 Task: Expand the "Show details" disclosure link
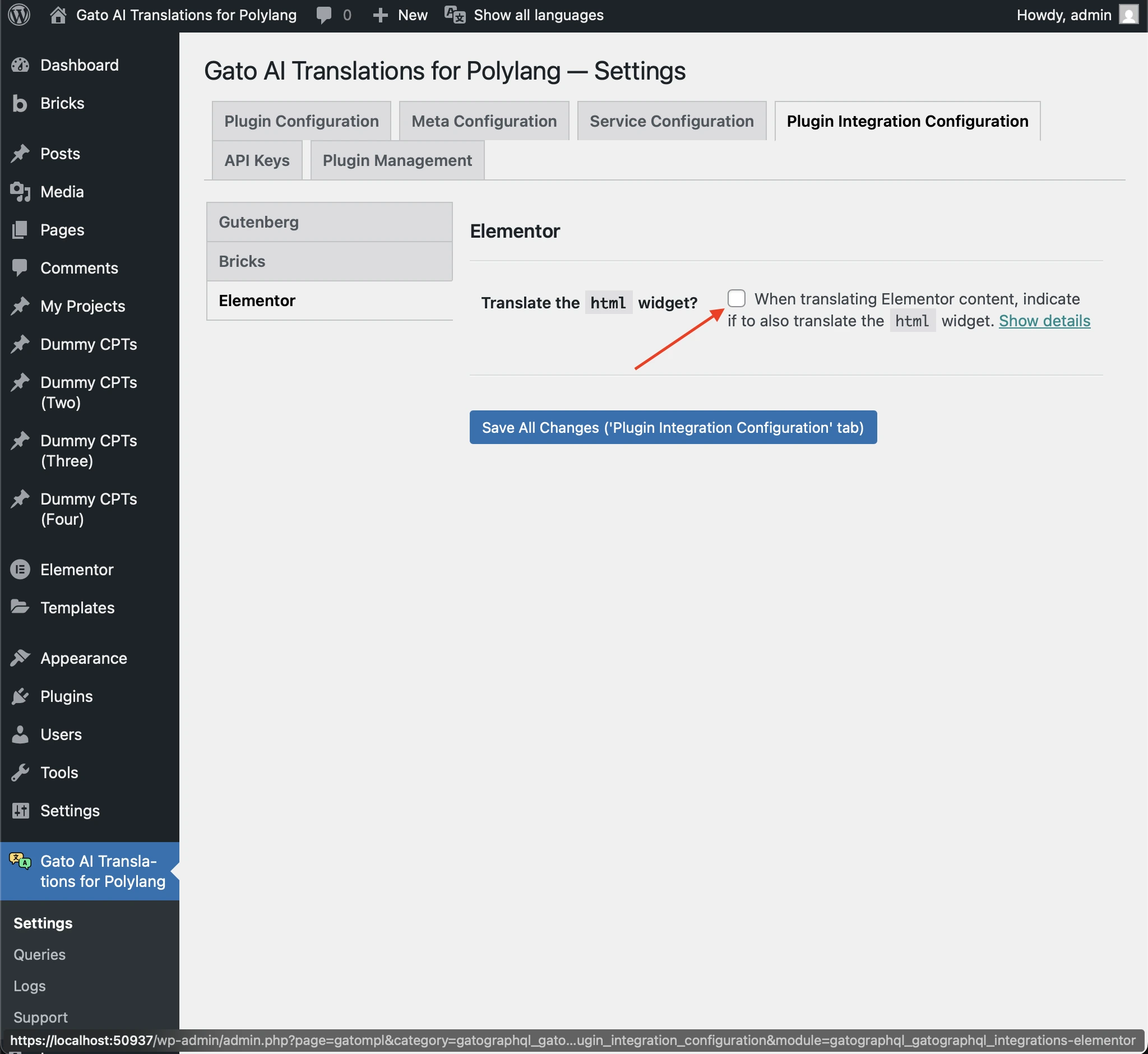(x=1044, y=321)
